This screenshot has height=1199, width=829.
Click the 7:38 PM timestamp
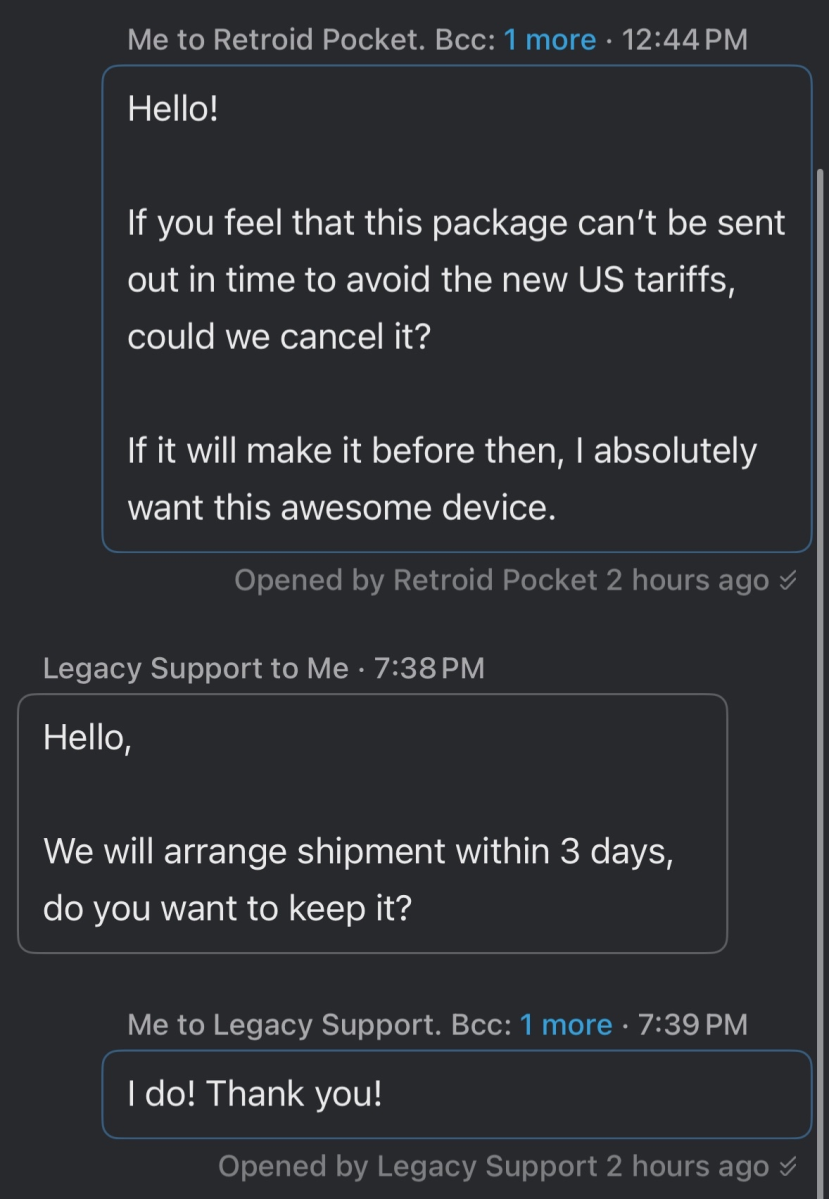click(429, 668)
